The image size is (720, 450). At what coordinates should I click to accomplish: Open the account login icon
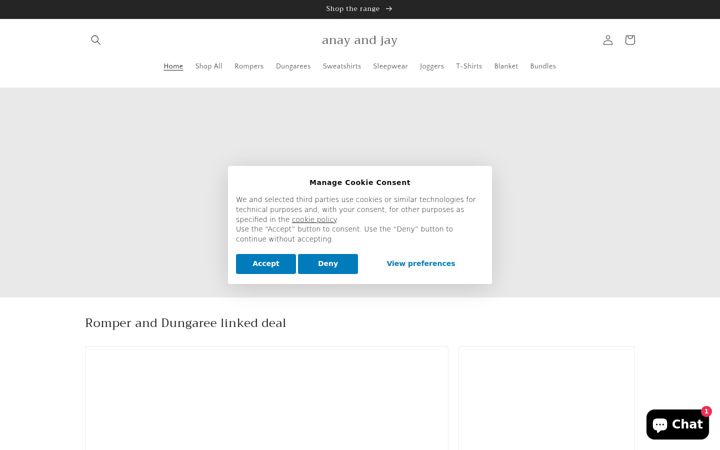pos(608,40)
